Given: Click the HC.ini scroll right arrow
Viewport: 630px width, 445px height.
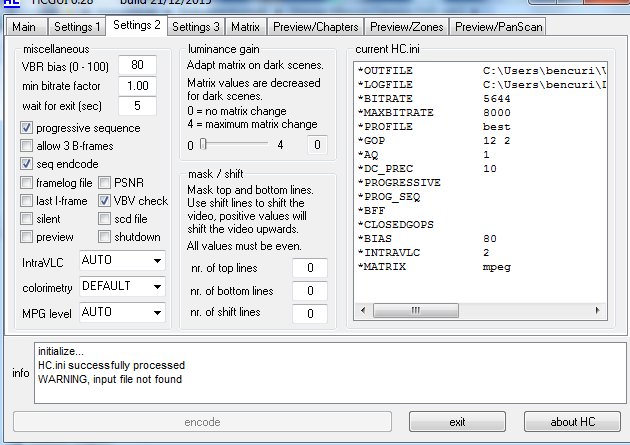Looking at the screenshot, I should click(597, 310).
